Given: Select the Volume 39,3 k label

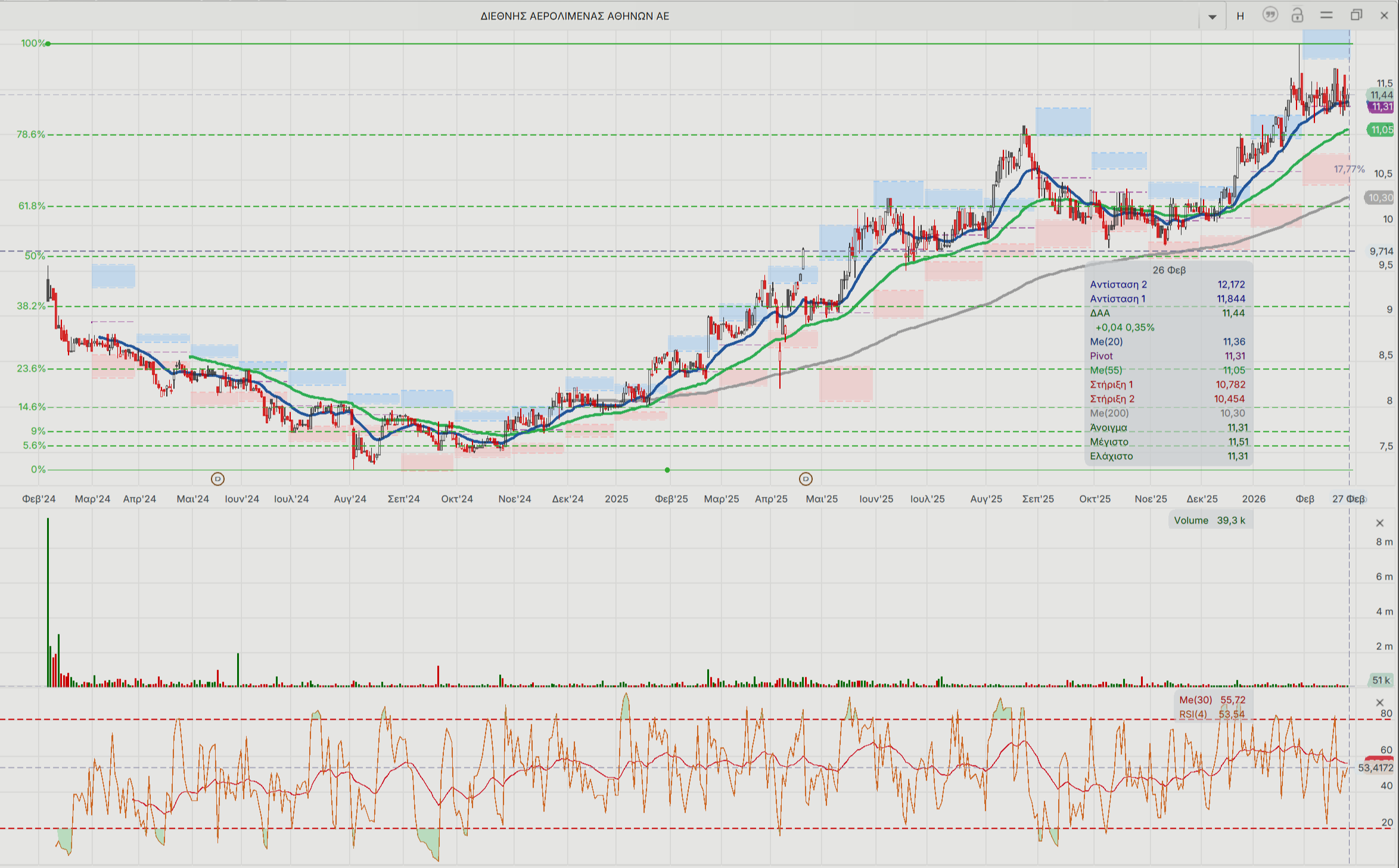Looking at the screenshot, I should (1210, 520).
